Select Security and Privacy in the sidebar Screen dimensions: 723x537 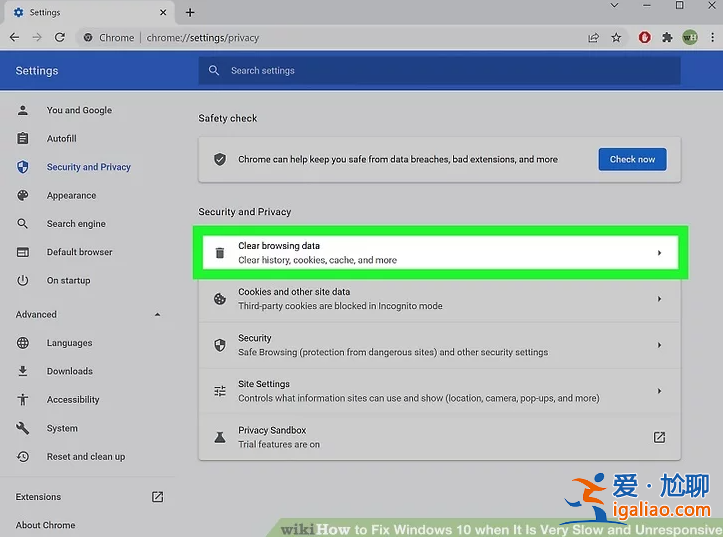click(89, 167)
